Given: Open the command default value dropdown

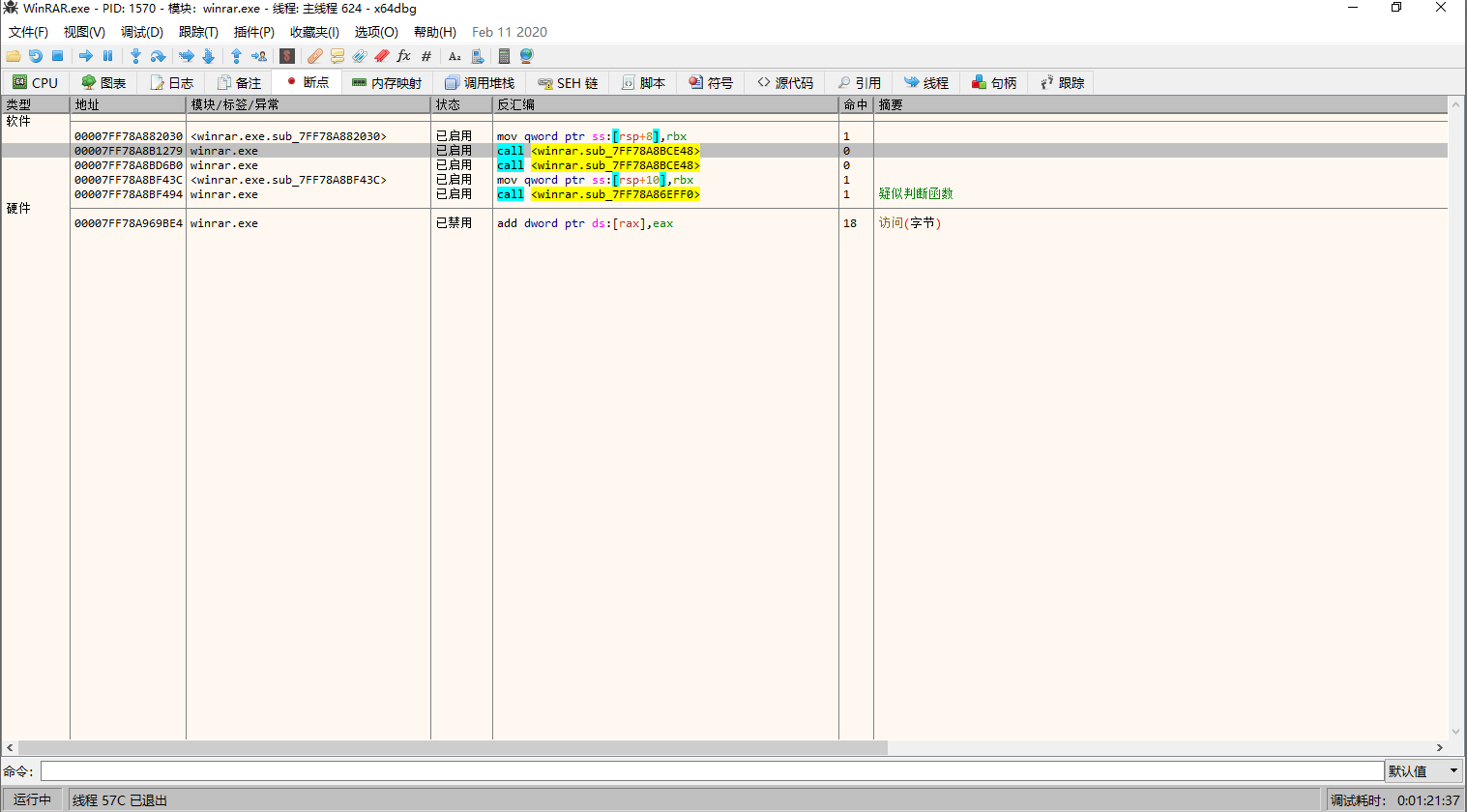Looking at the screenshot, I should coord(1452,770).
